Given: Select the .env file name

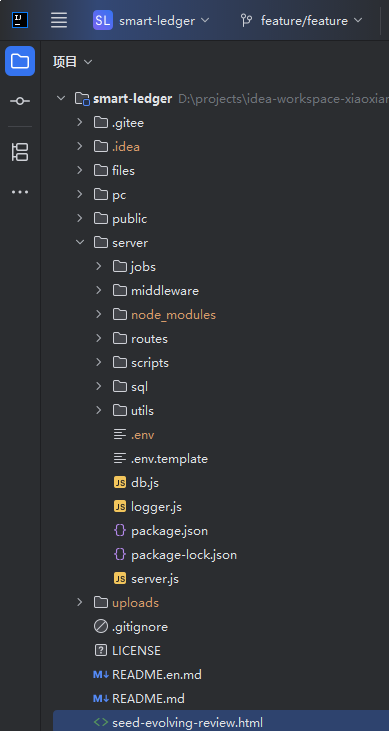Looking at the screenshot, I should click(x=142, y=435).
